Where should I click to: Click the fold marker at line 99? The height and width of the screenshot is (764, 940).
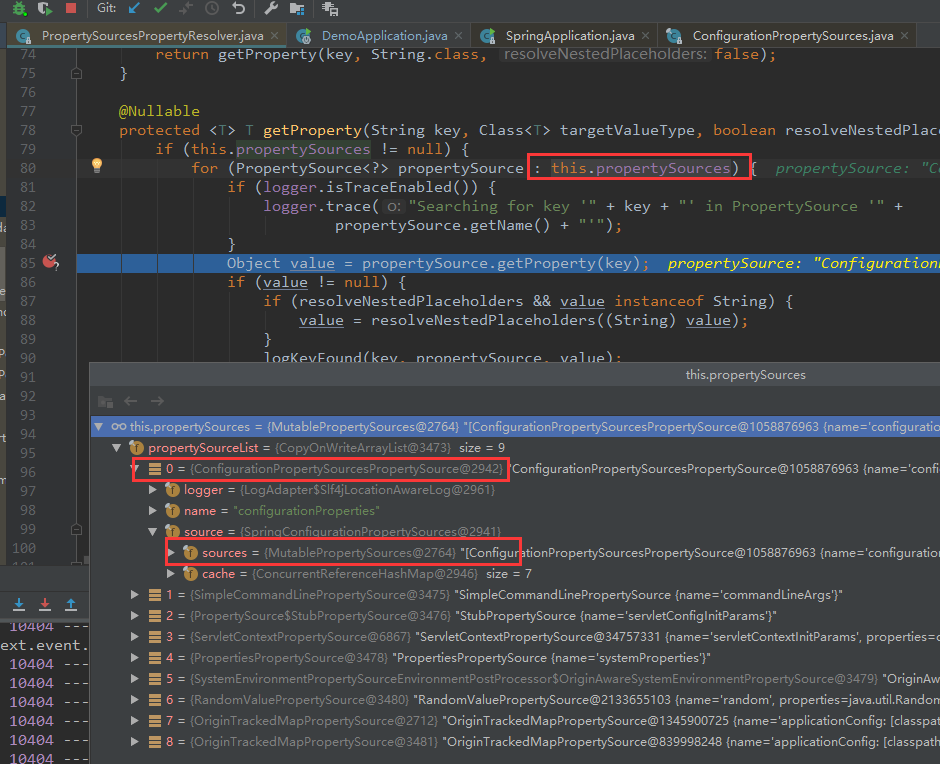[x=76, y=529]
